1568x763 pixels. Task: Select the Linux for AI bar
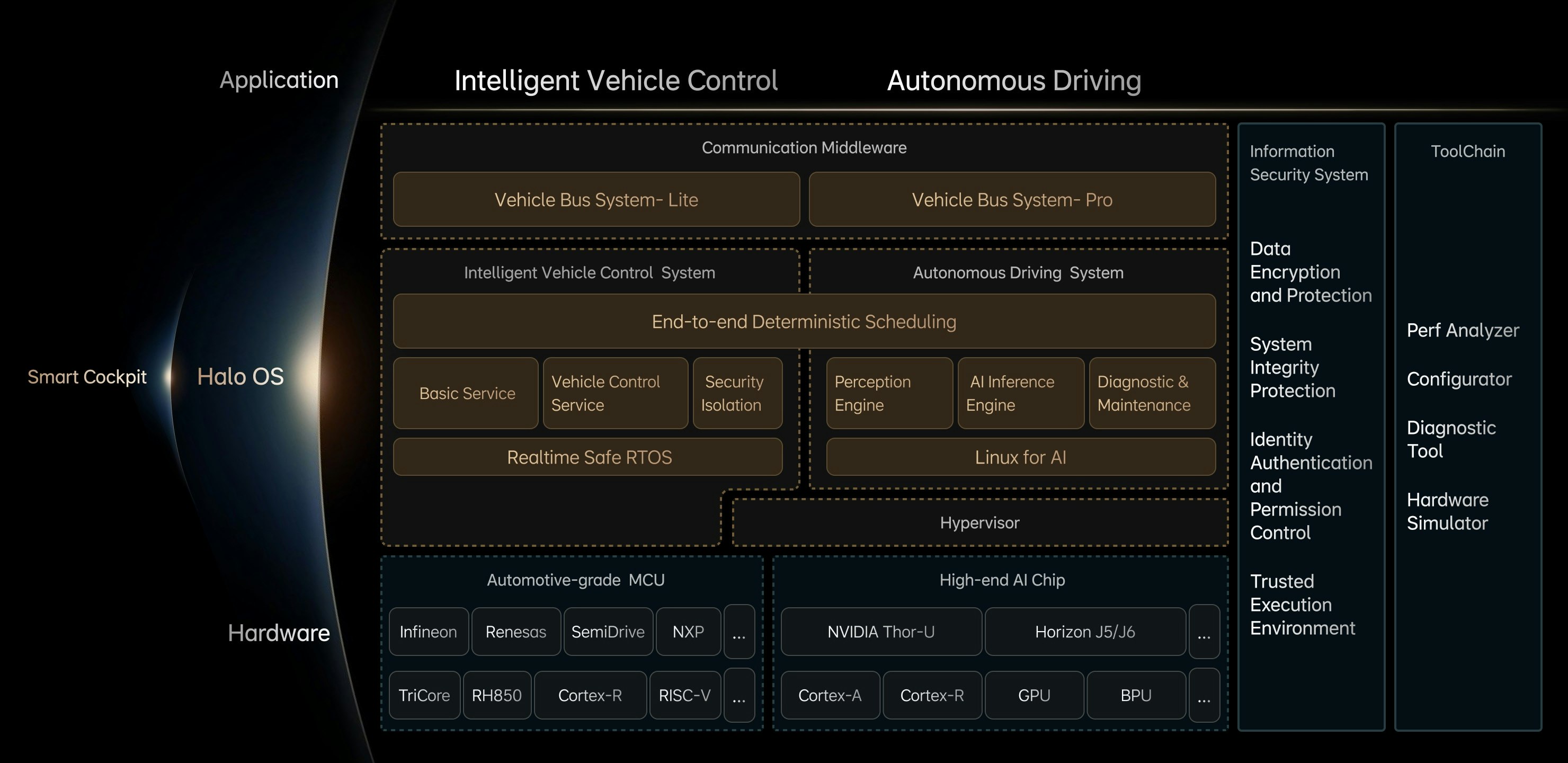(x=1020, y=457)
